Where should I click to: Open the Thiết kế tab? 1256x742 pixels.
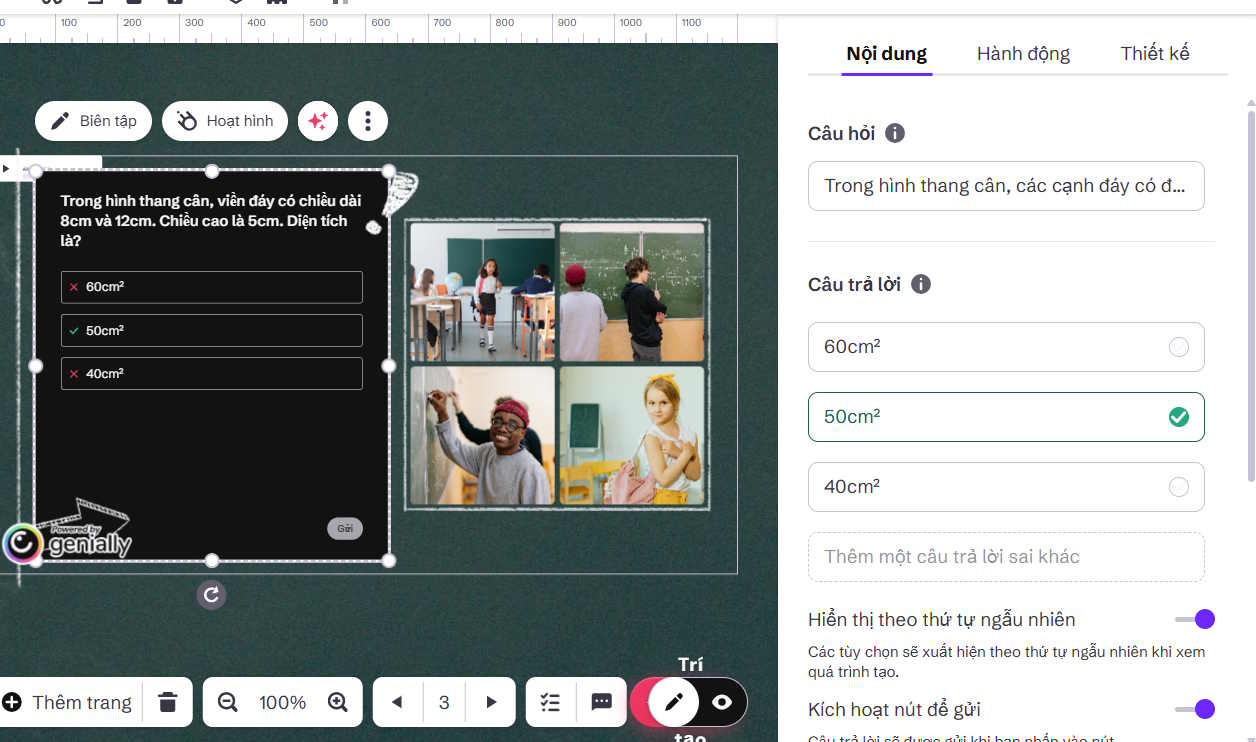[1155, 53]
